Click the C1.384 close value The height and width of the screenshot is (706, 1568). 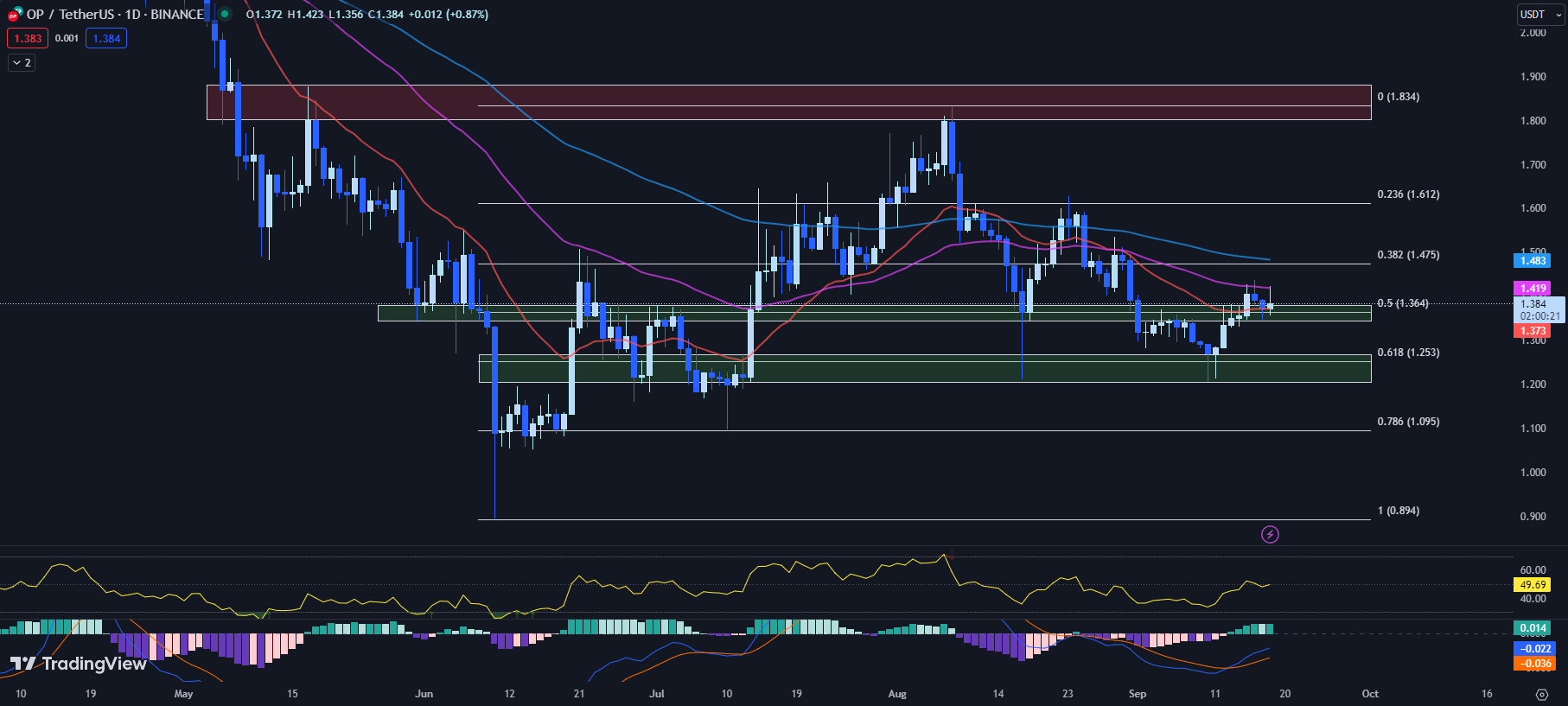[386, 15]
